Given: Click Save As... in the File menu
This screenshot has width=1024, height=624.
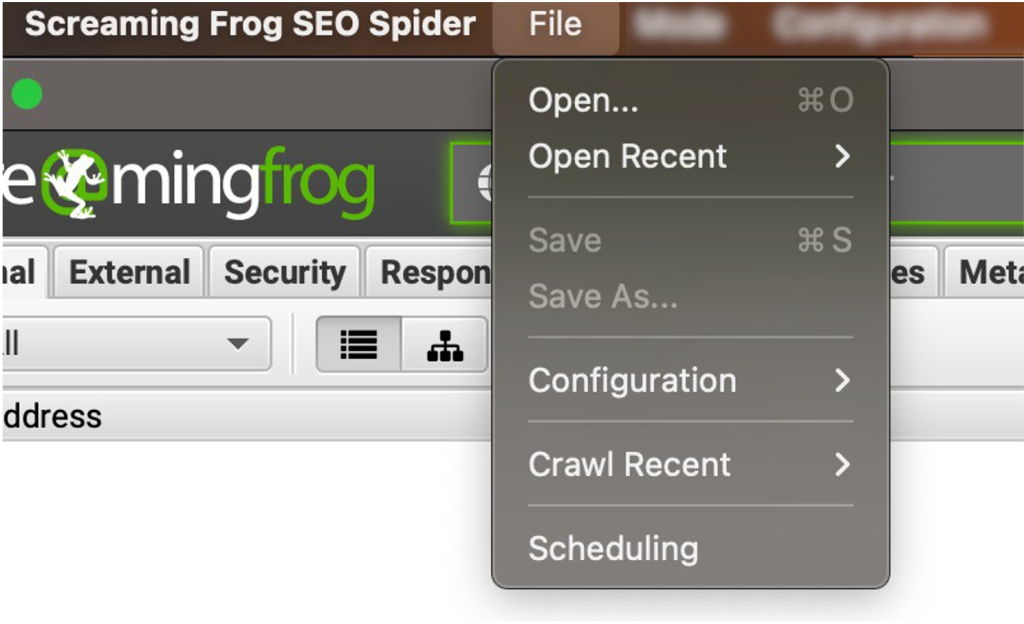Looking at the screenshot, I should point(690,297).
